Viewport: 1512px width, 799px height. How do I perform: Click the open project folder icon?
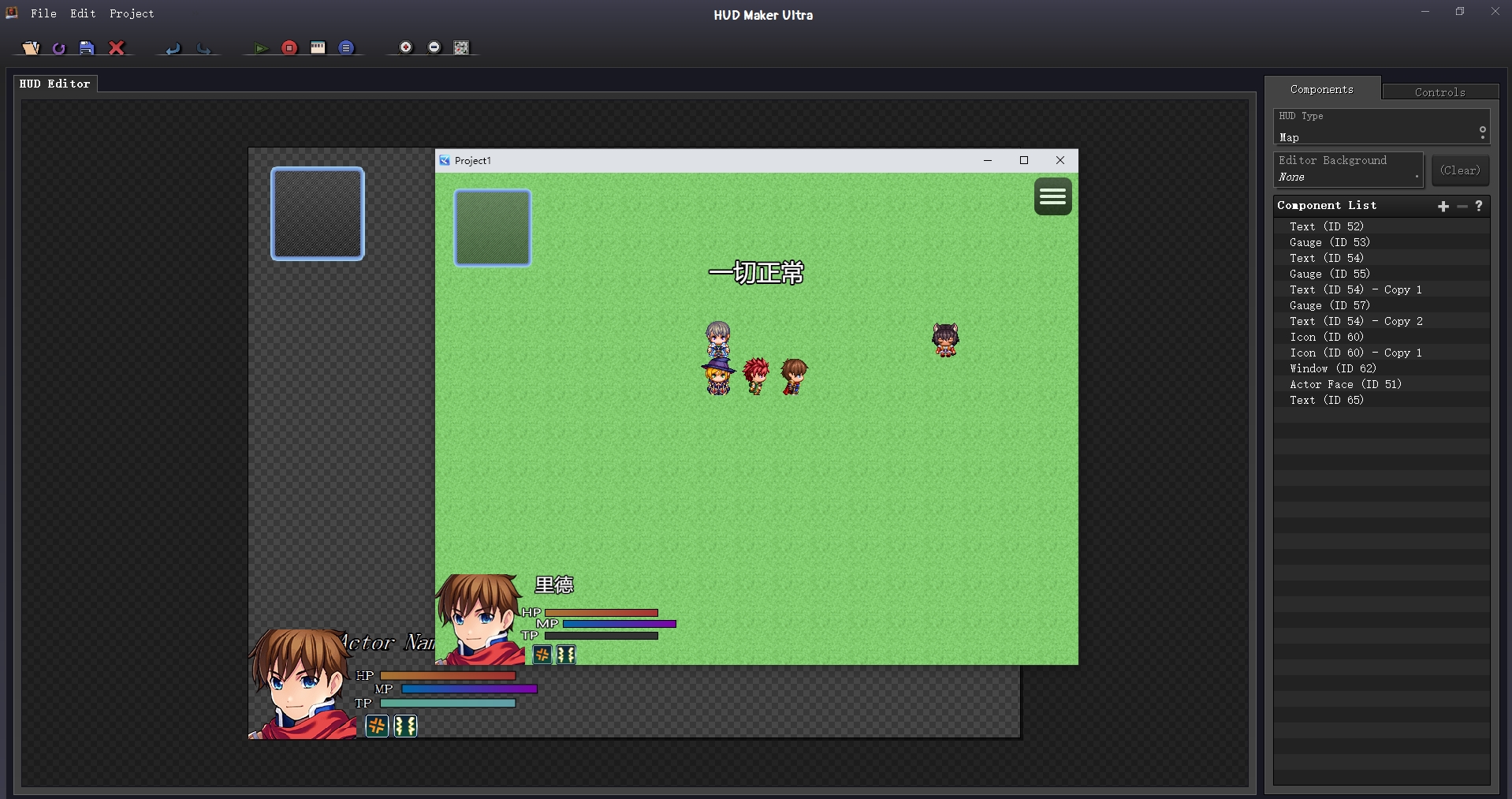tap(30, 48)
